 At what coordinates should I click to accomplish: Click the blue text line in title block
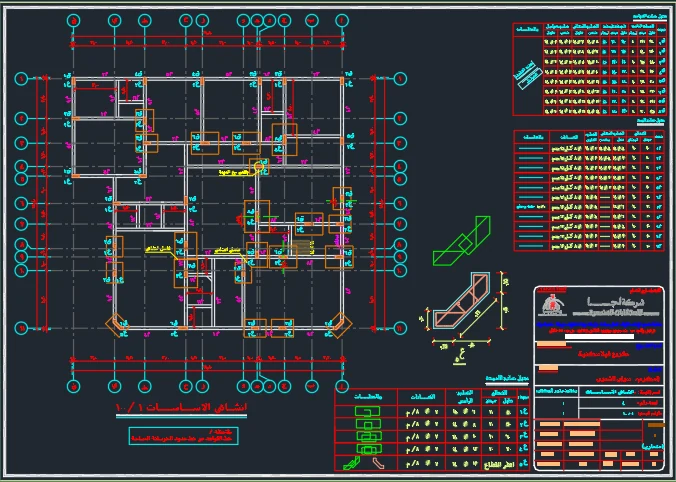(x=599, y=325)
